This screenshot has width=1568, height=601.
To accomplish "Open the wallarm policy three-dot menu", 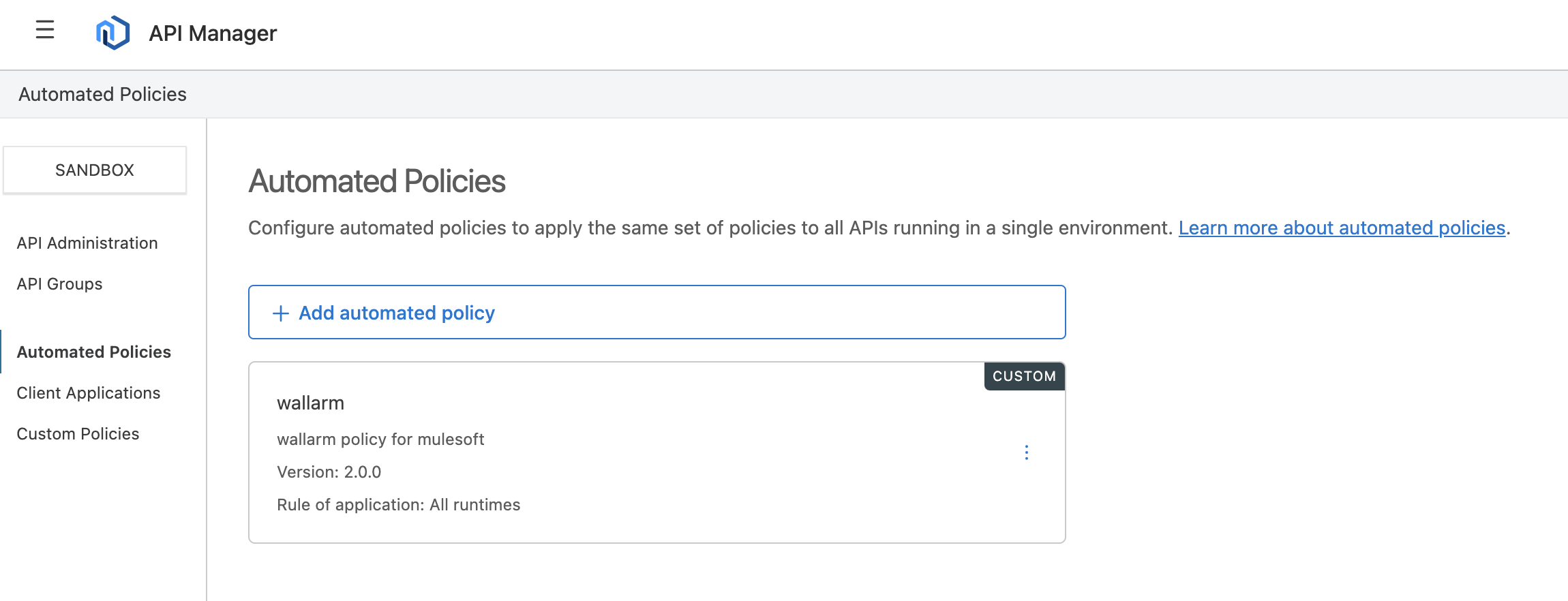I will pos(1026,452).
